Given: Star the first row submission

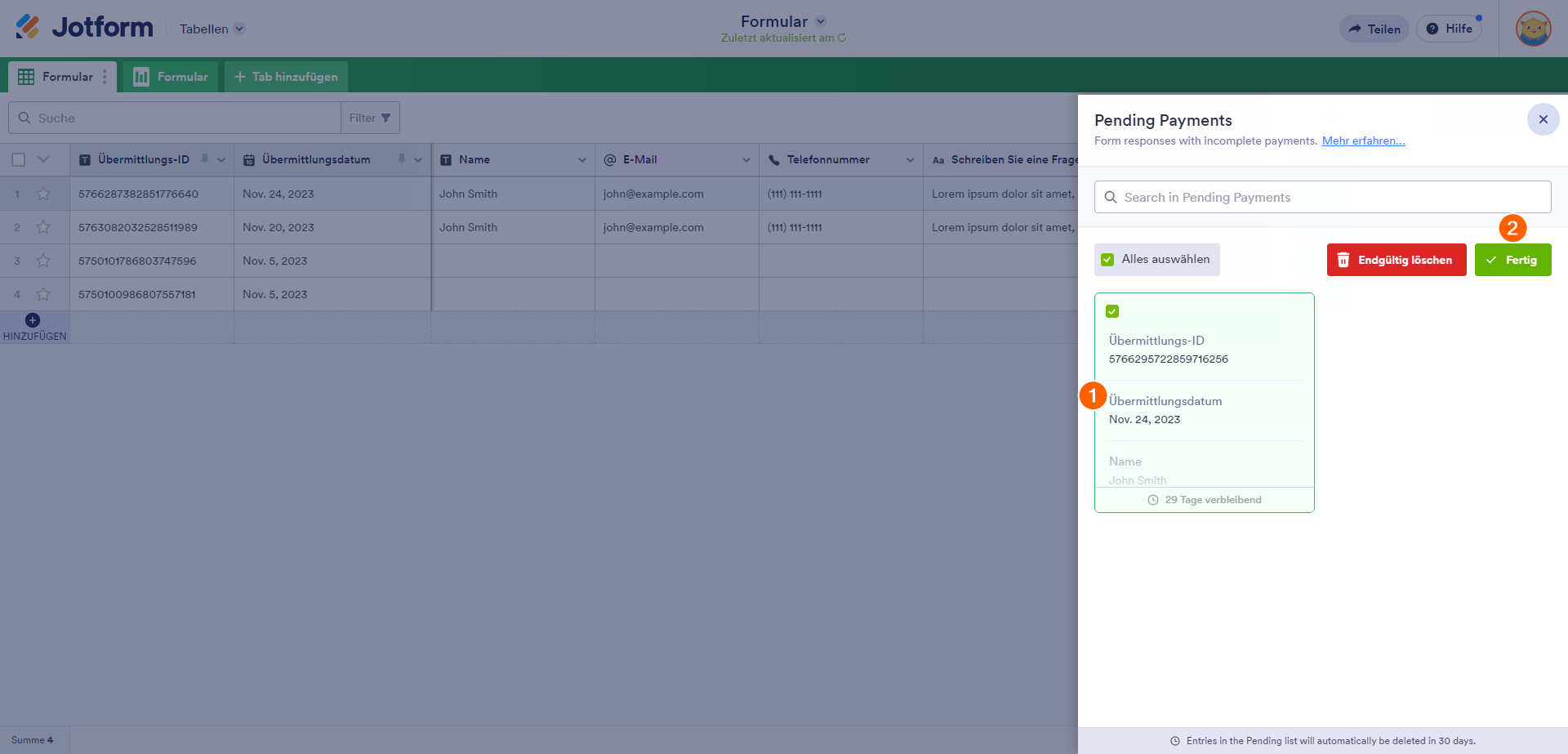Looking at the screenshot, I should [x=43, y=194].
